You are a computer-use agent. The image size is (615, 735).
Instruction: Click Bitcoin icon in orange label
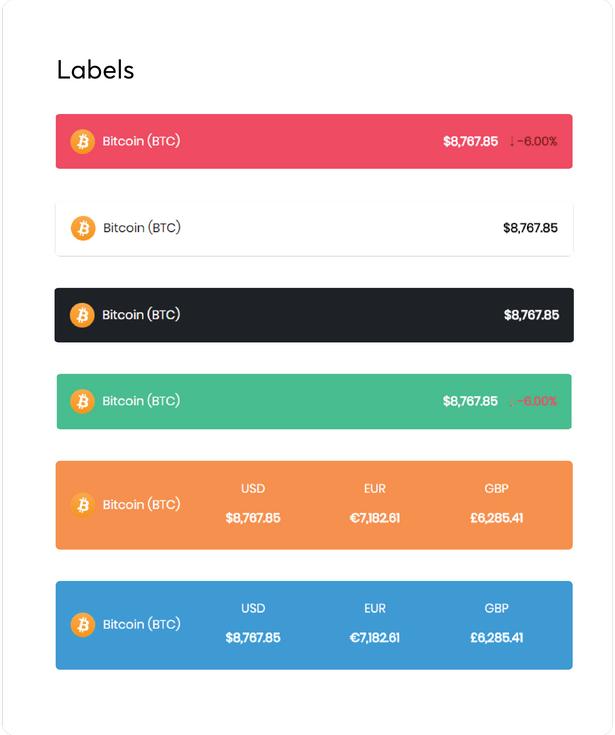83,505
